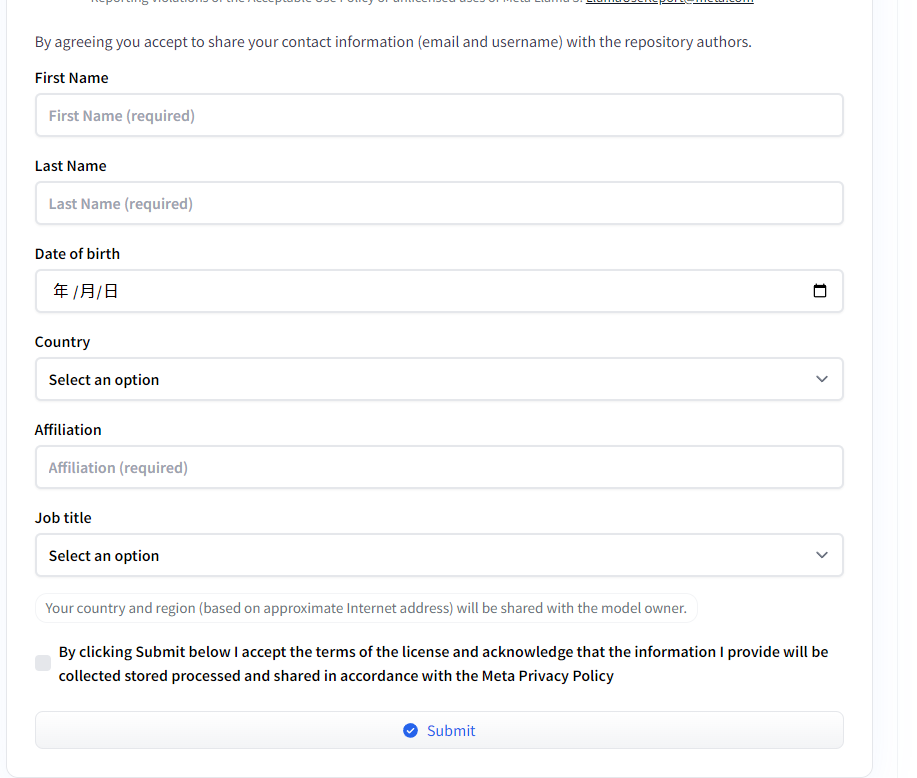Select the day (日) date segment

click(x=111, y=291)
